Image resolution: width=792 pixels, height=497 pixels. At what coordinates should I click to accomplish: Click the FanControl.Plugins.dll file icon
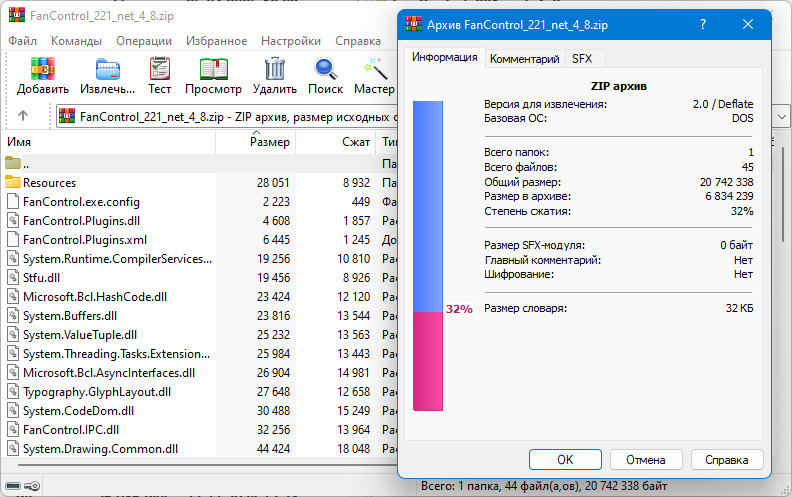(x=13, y=220)
